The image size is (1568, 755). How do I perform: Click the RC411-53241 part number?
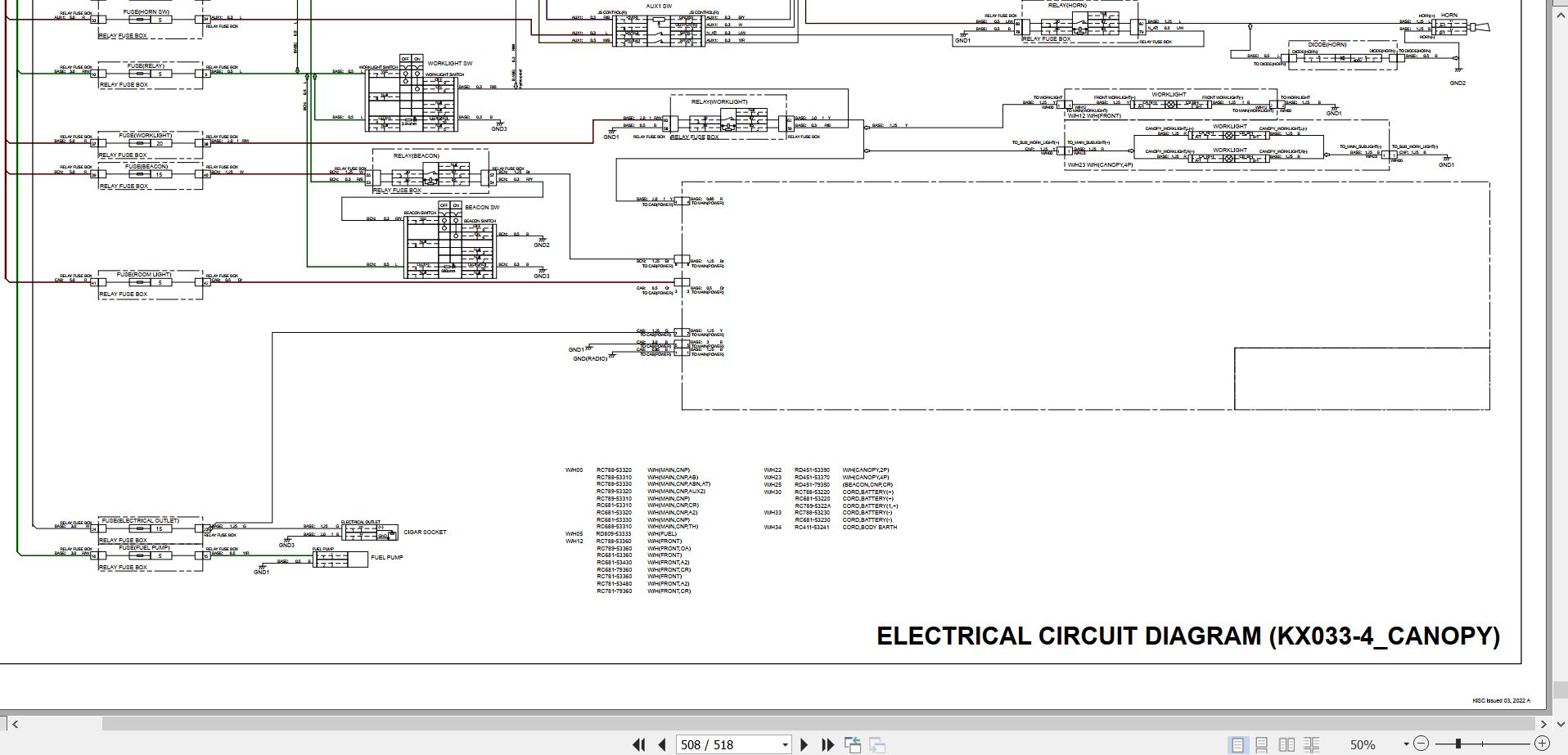[x=812, y=528]
